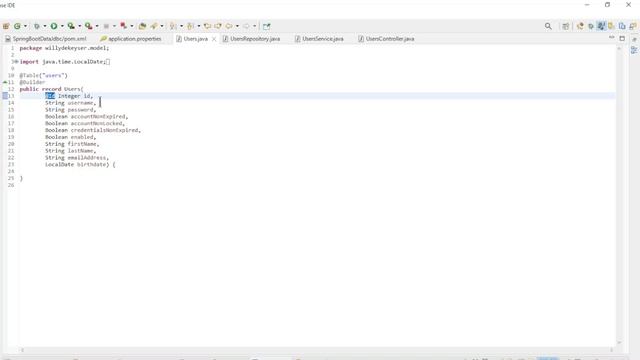Screen dimensions: 640x360
Task: Click the horizontal scrollbar left arrow
Action: point(22,350)
